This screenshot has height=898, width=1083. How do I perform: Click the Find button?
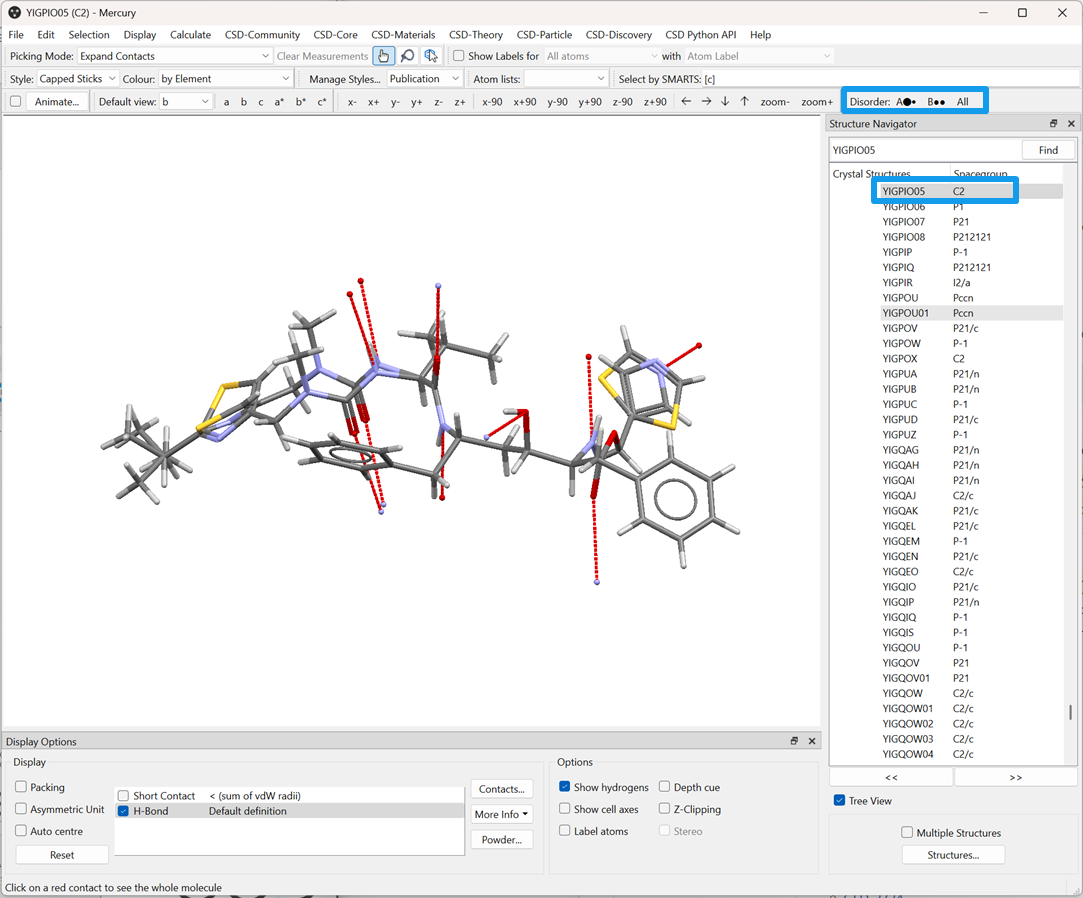click(x=1047, y=150)
